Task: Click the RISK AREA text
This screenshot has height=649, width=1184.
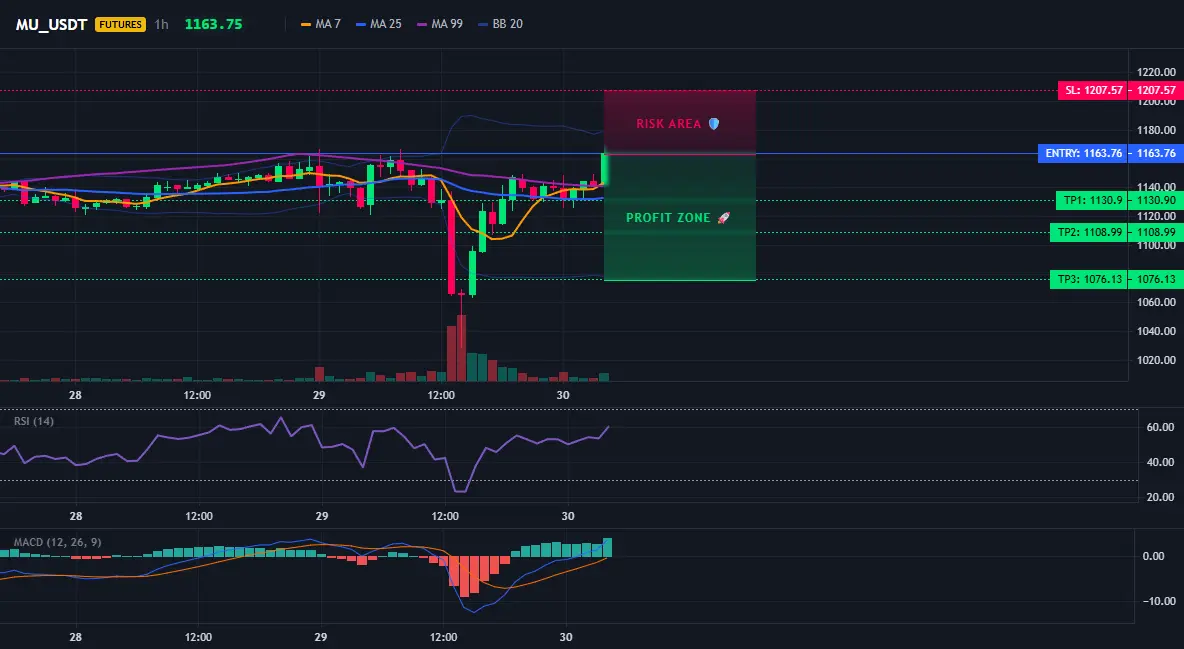Action: click(x=668, y=124)
